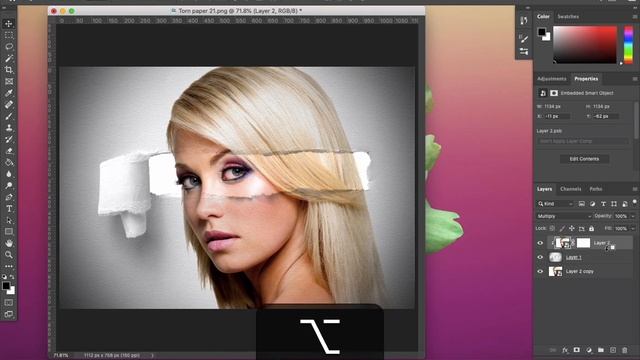Create new fill or adjustment layer
Viewport: 640px width, 360px height.
[x=589, y=350]
